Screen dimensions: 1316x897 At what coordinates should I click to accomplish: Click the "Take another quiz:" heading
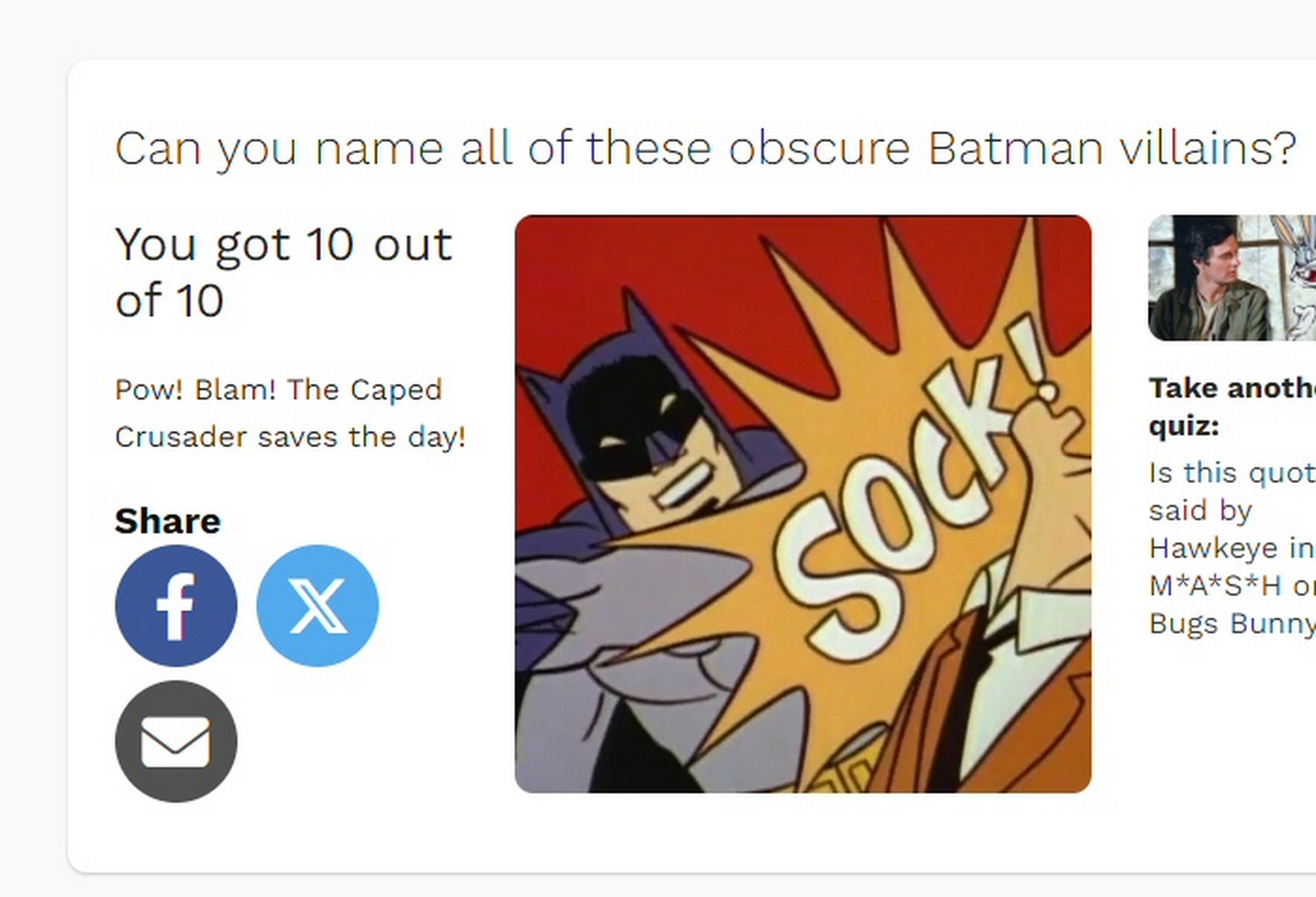tap(1232, 407)
